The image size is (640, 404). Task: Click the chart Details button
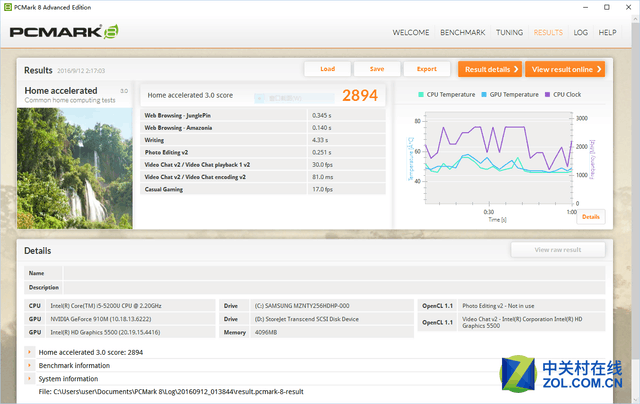(590, 217)
